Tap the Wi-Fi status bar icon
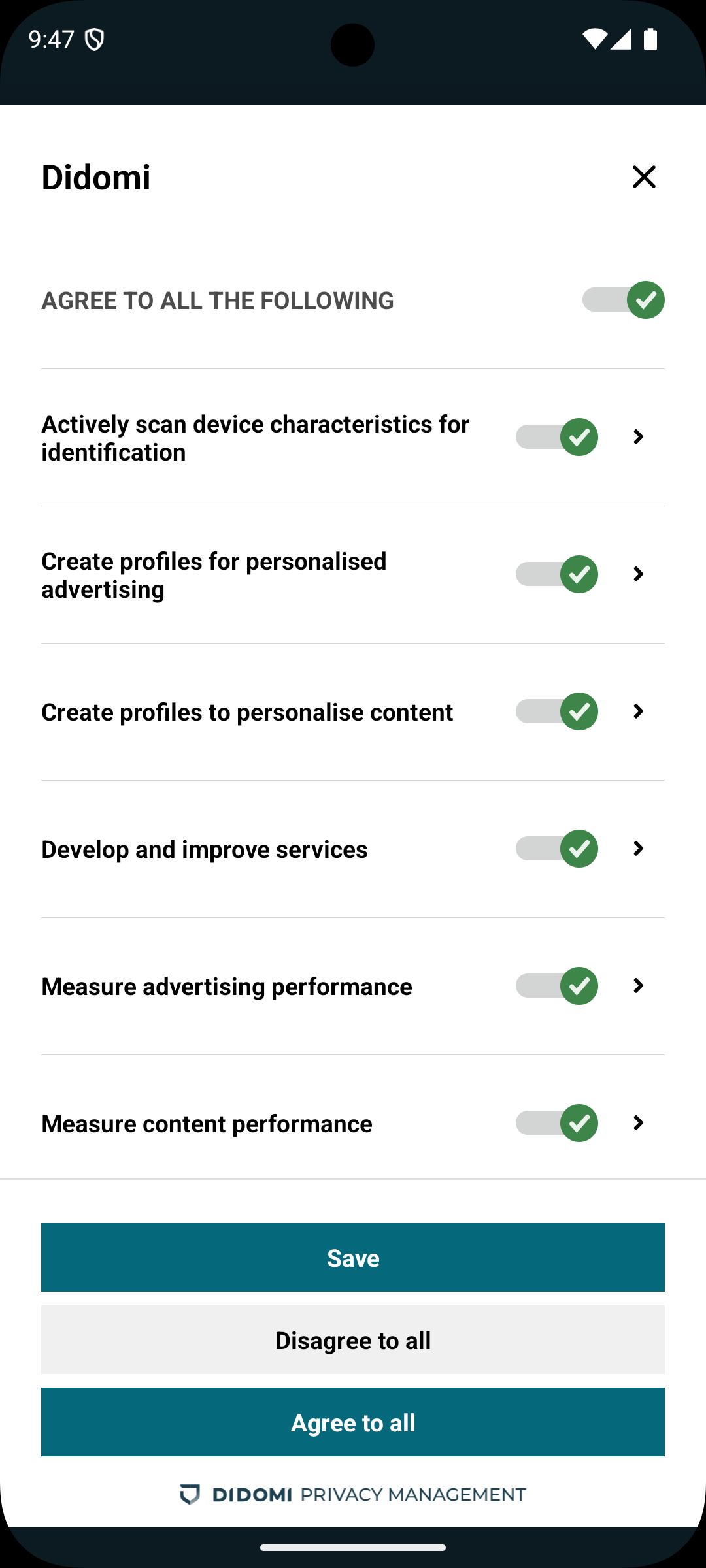706x1568 pixels. 594,39
